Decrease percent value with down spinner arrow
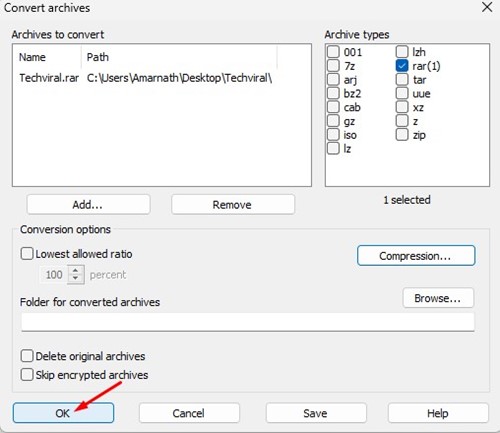 (x=76, y=279)
